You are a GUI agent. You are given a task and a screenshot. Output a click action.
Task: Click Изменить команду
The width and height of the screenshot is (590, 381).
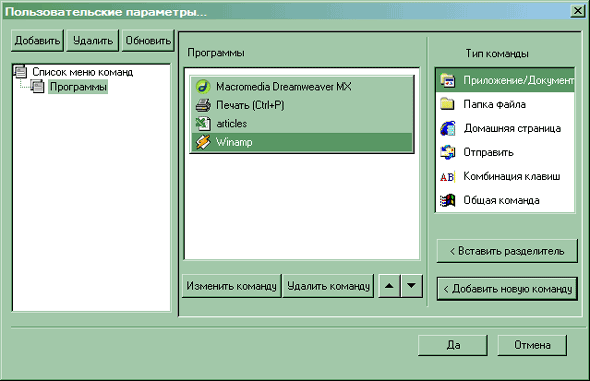point(231,286)
